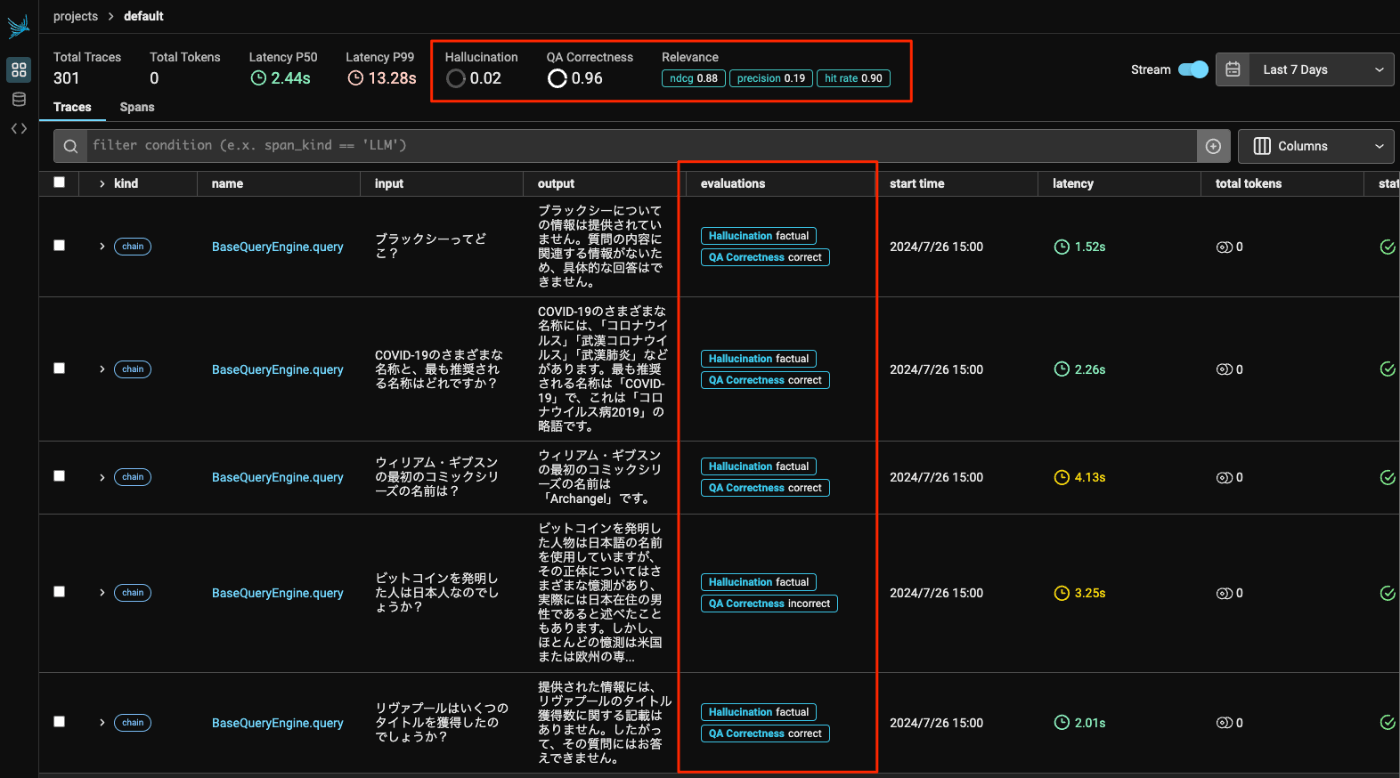
Task: Select the checkbox for the COVID-19 row
Action: (59, 368)
